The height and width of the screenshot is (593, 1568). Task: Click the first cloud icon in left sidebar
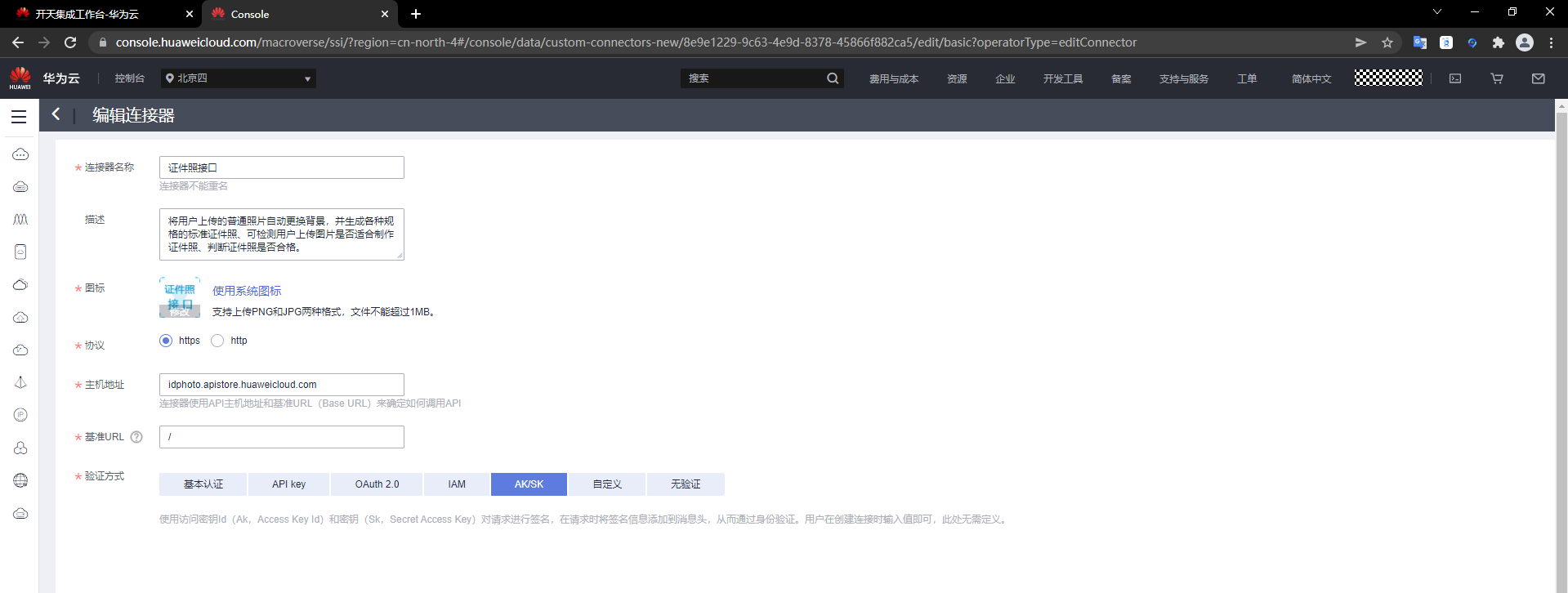click(20, 154)
